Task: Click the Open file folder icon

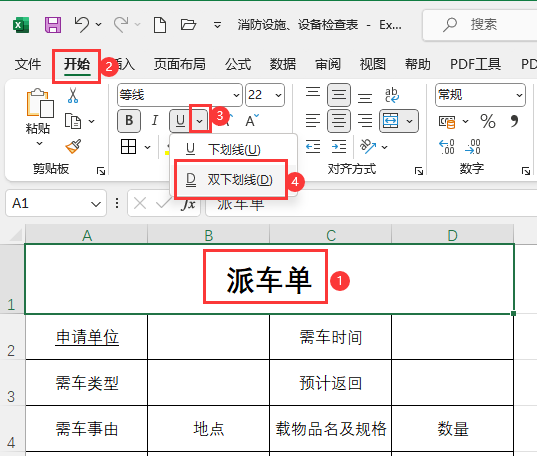Action: point(188,25)
